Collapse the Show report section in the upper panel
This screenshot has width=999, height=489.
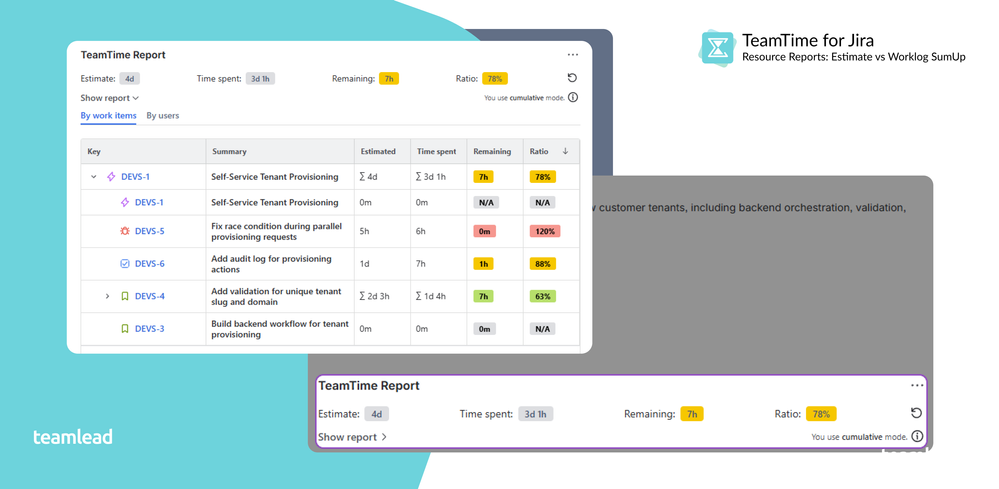110,98
